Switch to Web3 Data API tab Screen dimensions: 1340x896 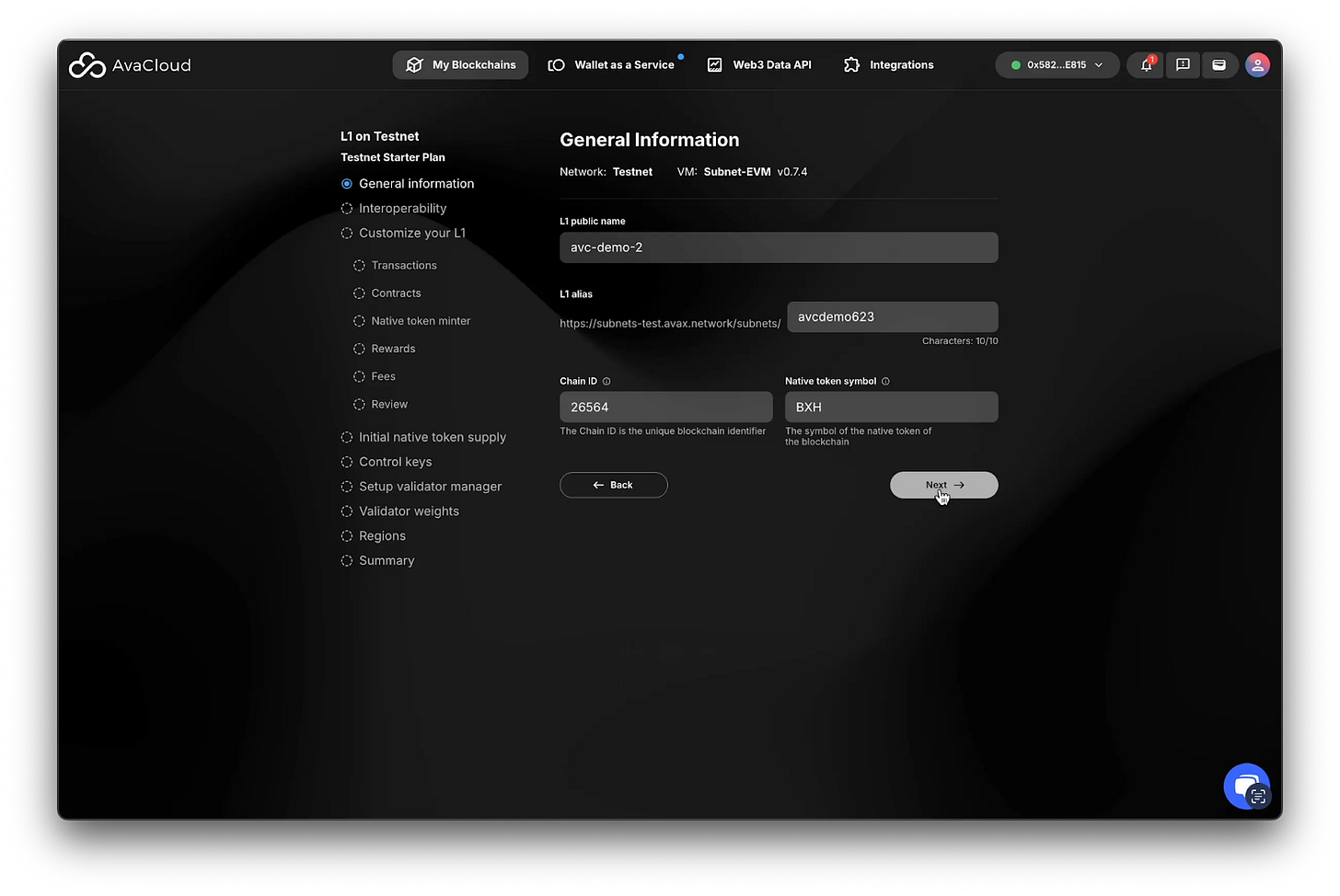click(x=759, y=65)
